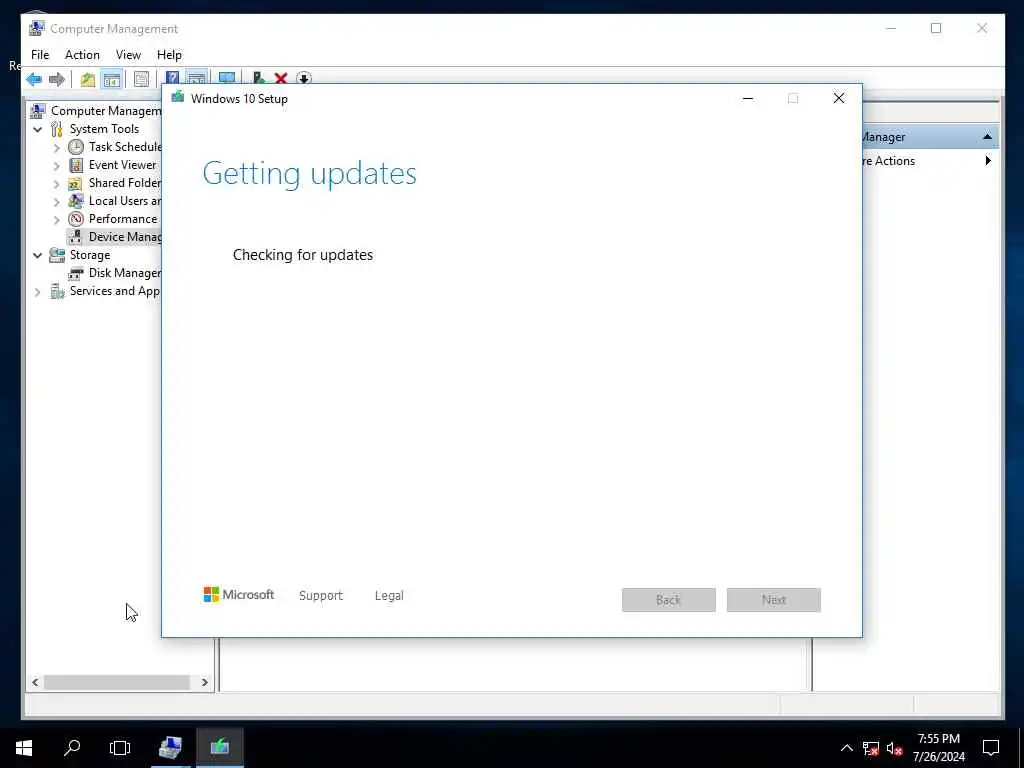Click the Disk Management icon in tree

[76, 273]
